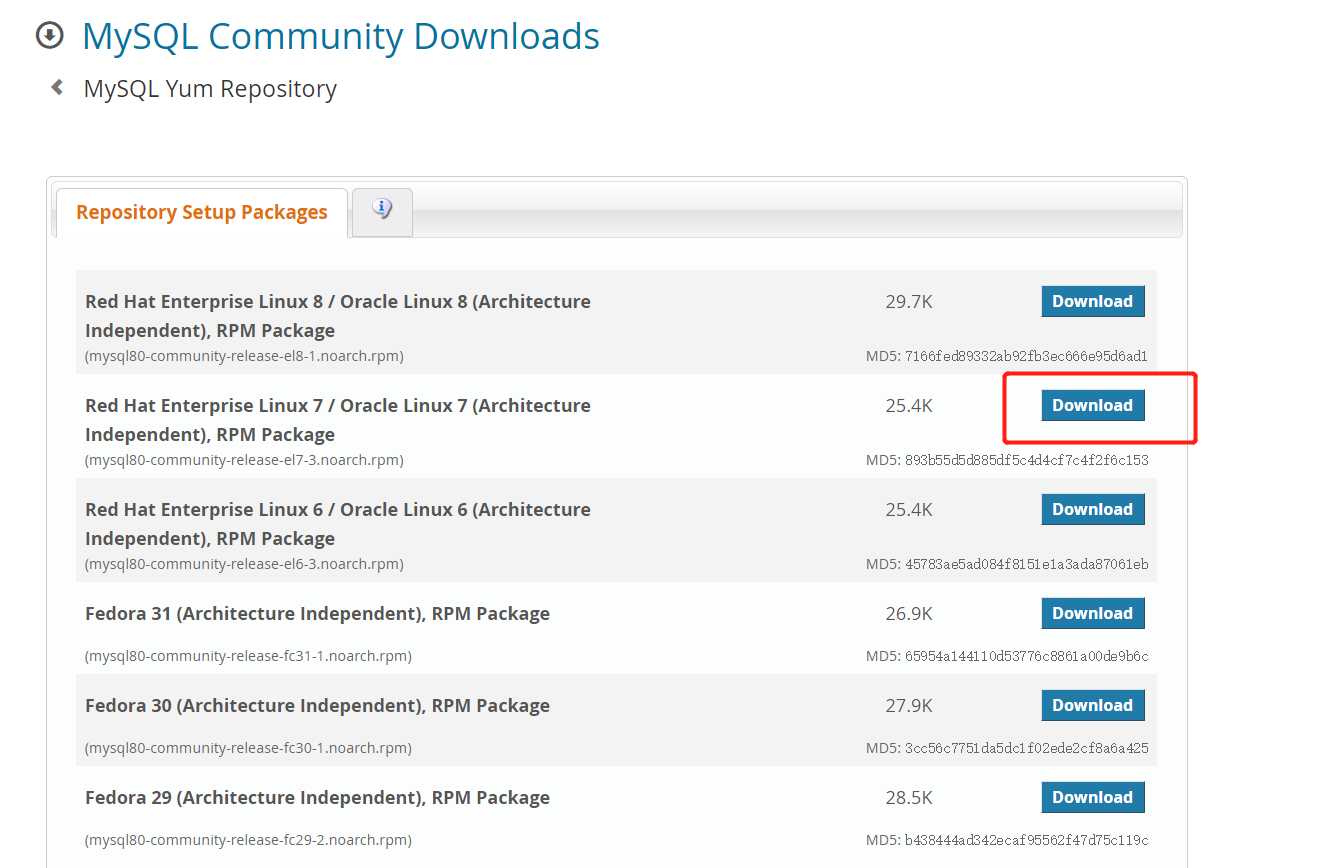Click filename mysql80-community-release-el7-3.noarch.rpm

point(245,460)
